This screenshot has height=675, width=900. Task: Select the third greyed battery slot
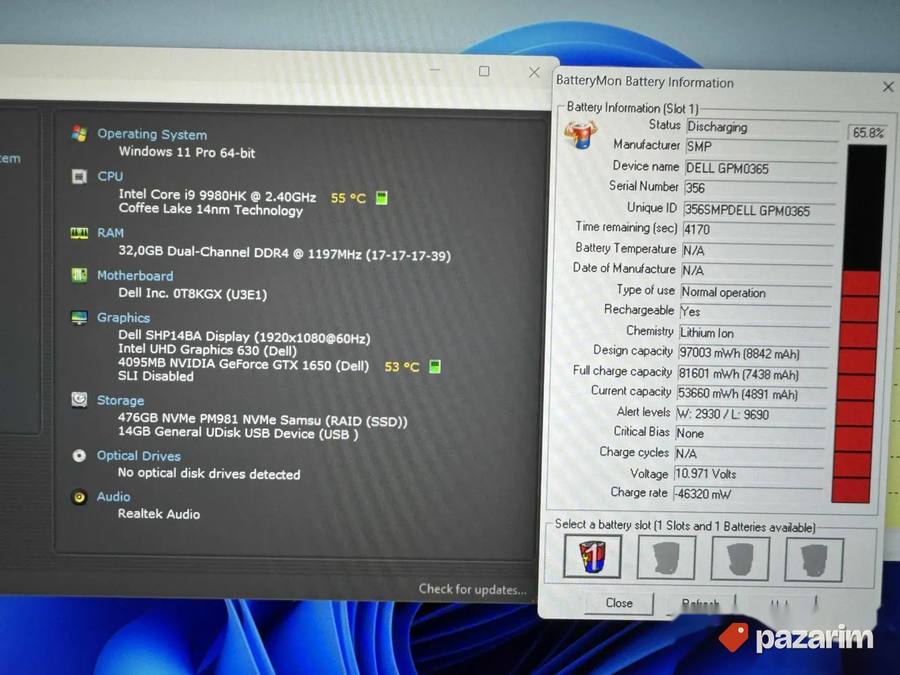740,558
